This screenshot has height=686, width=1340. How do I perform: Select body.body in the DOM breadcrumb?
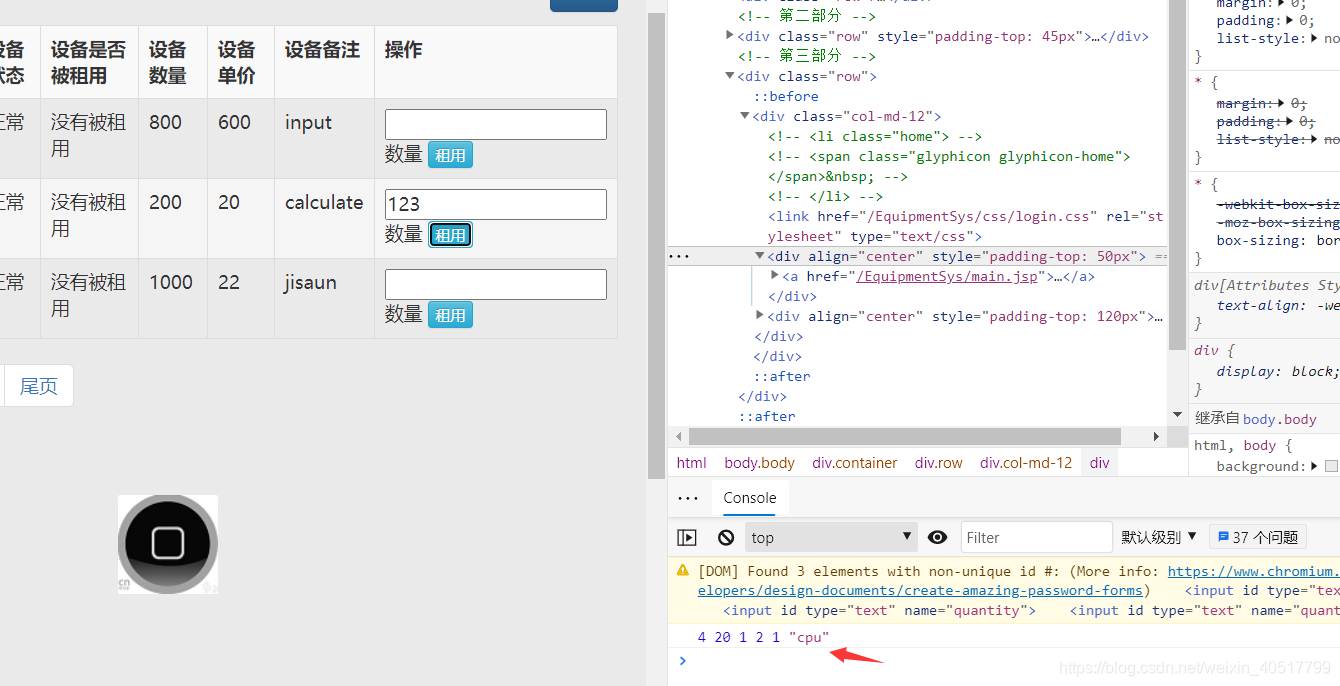(759, 463)
